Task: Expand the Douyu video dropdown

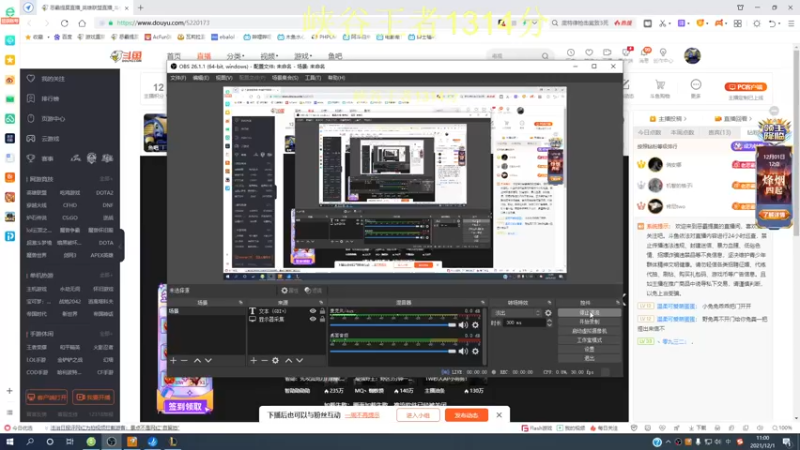Action: (269, 56)
